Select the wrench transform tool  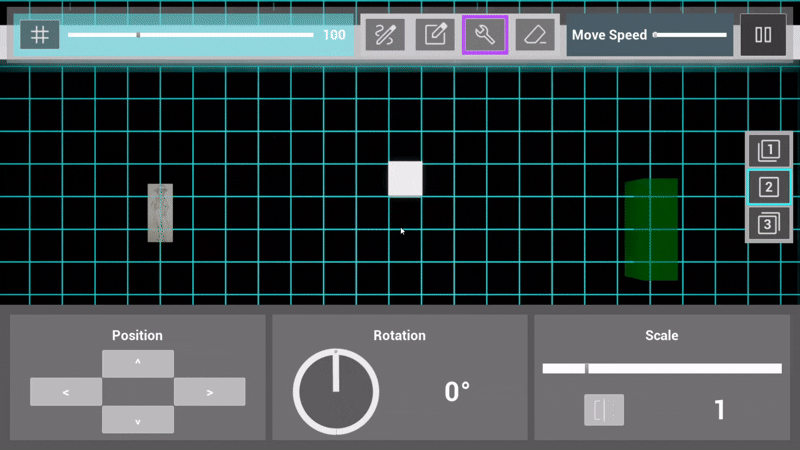(485, 35)
